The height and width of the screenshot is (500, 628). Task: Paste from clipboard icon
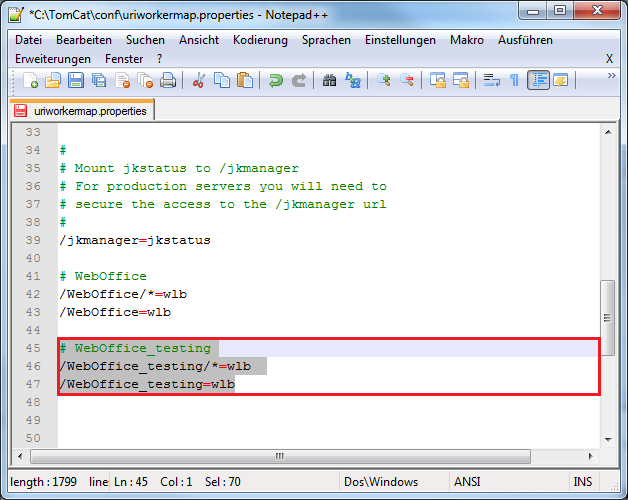tap(245, 80)
